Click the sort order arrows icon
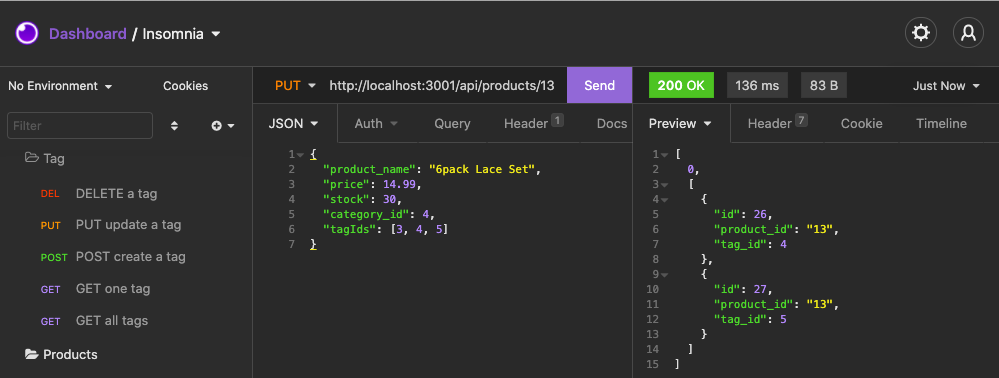This screenshot has width=999, height=378. coord(175,126)
